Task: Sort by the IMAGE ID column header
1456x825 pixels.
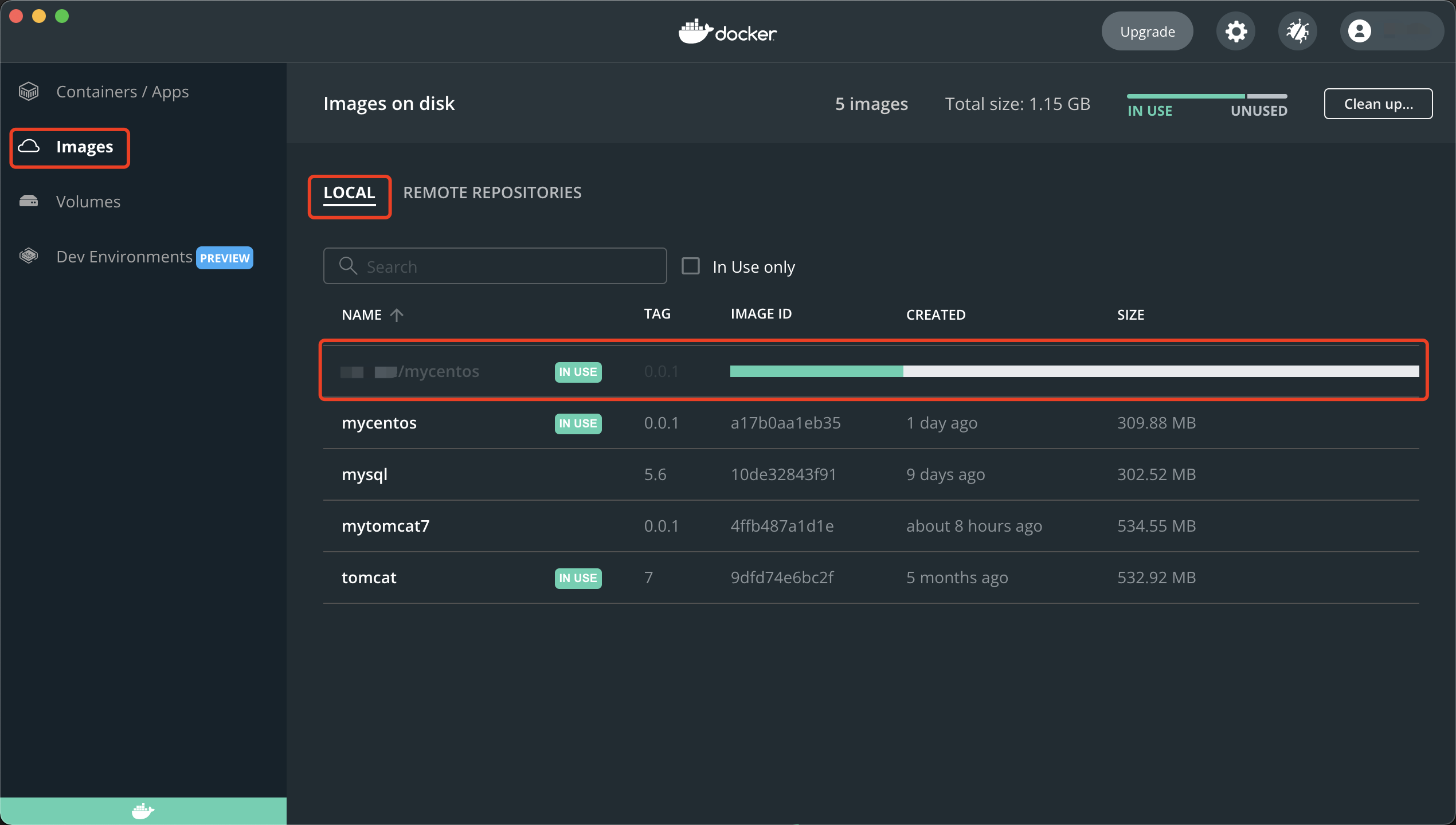Action: 761,314
